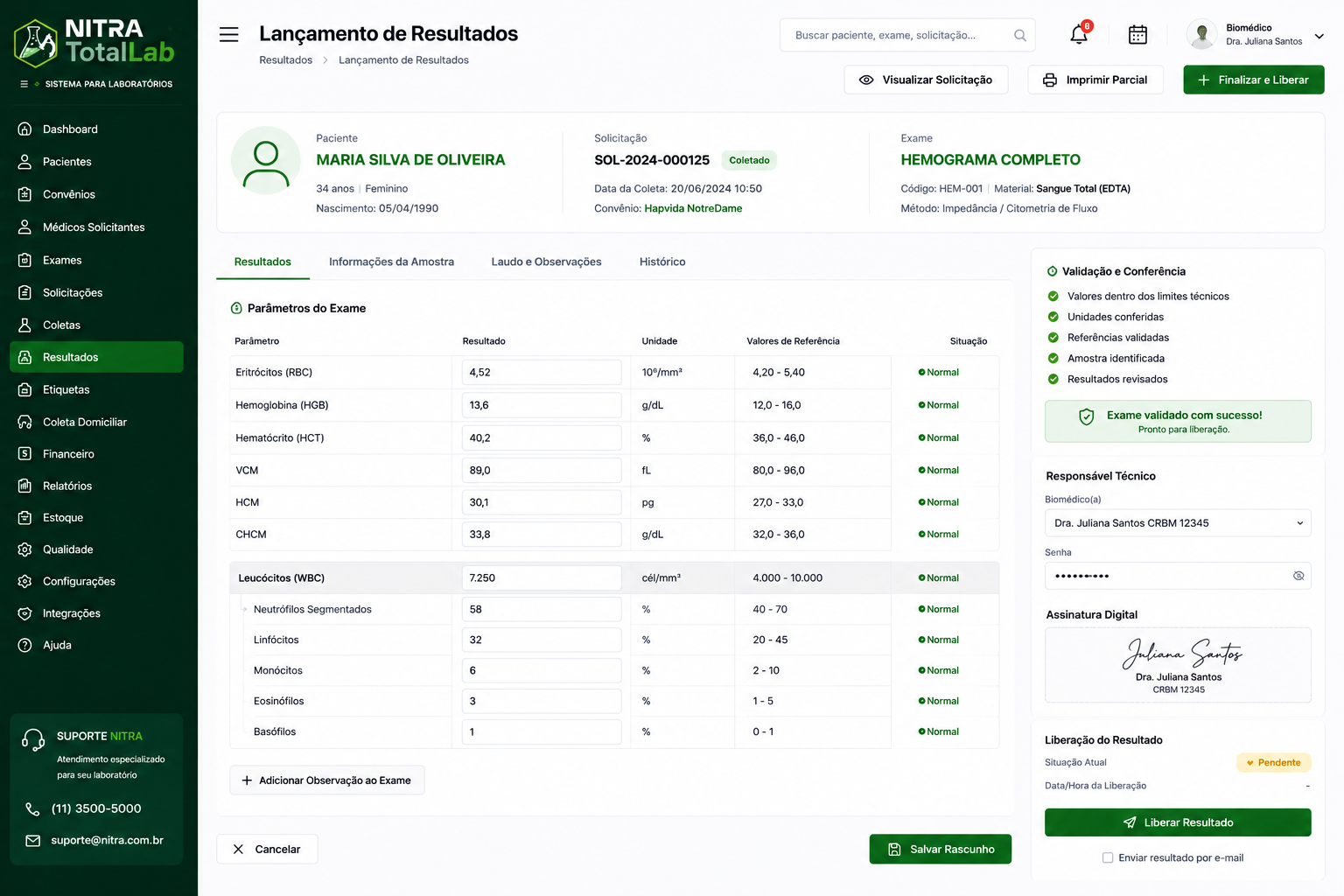Click the Qualidade icon in the sidebar
The height and width of the screenshot is (896, 1344).
pyautogui.click(x=25, y=549)
